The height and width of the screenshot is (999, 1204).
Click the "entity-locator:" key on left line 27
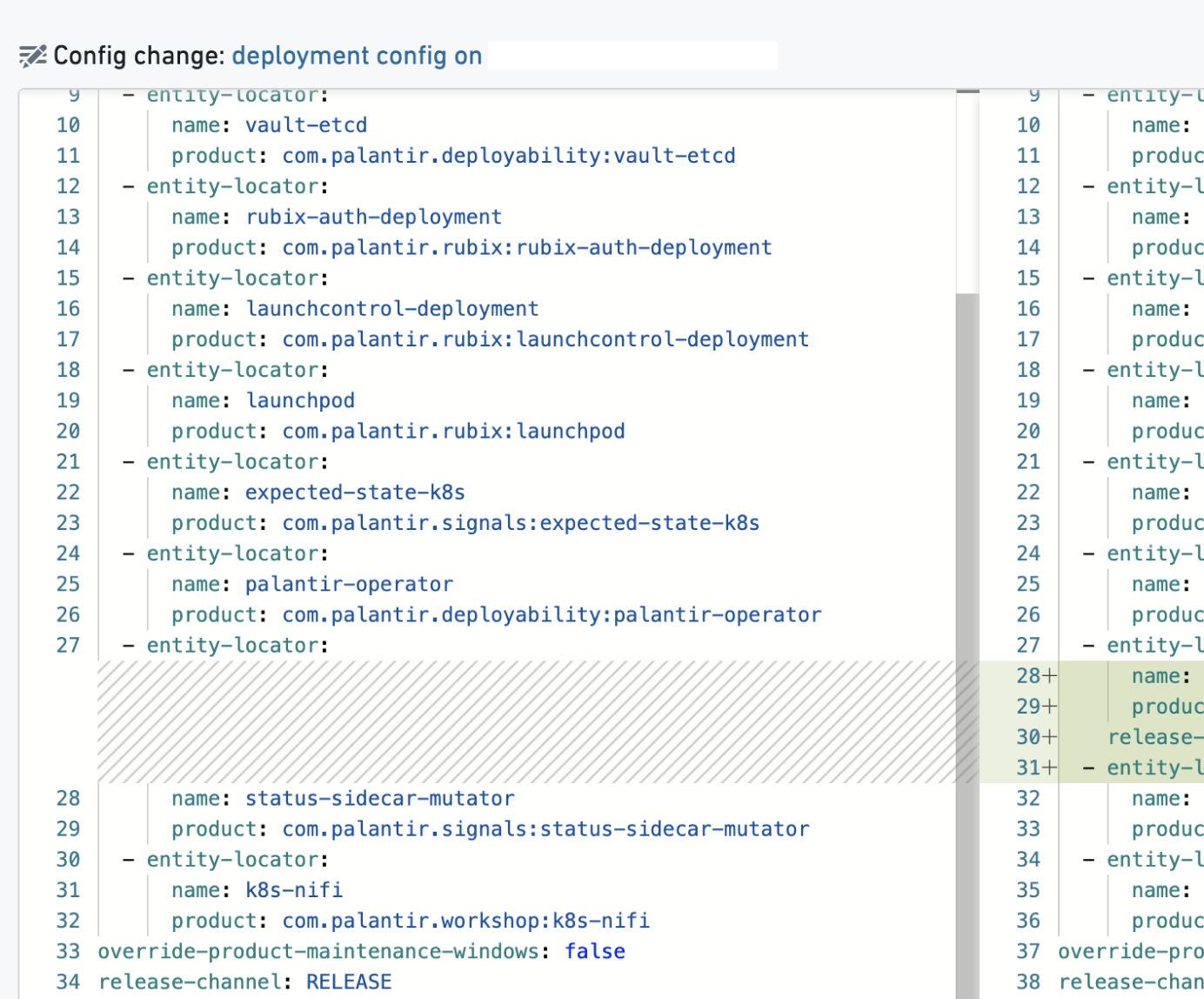[x=237, y=646]
